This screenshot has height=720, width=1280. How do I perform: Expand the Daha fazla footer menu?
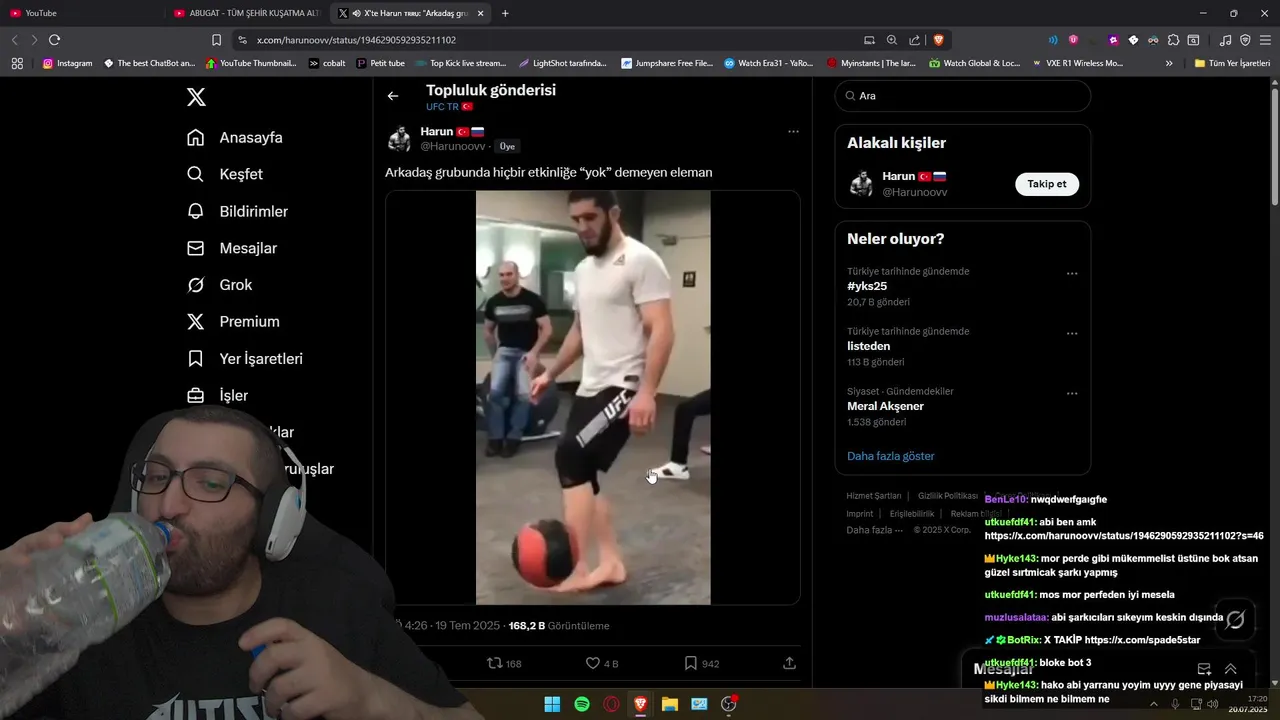point(874,530)
